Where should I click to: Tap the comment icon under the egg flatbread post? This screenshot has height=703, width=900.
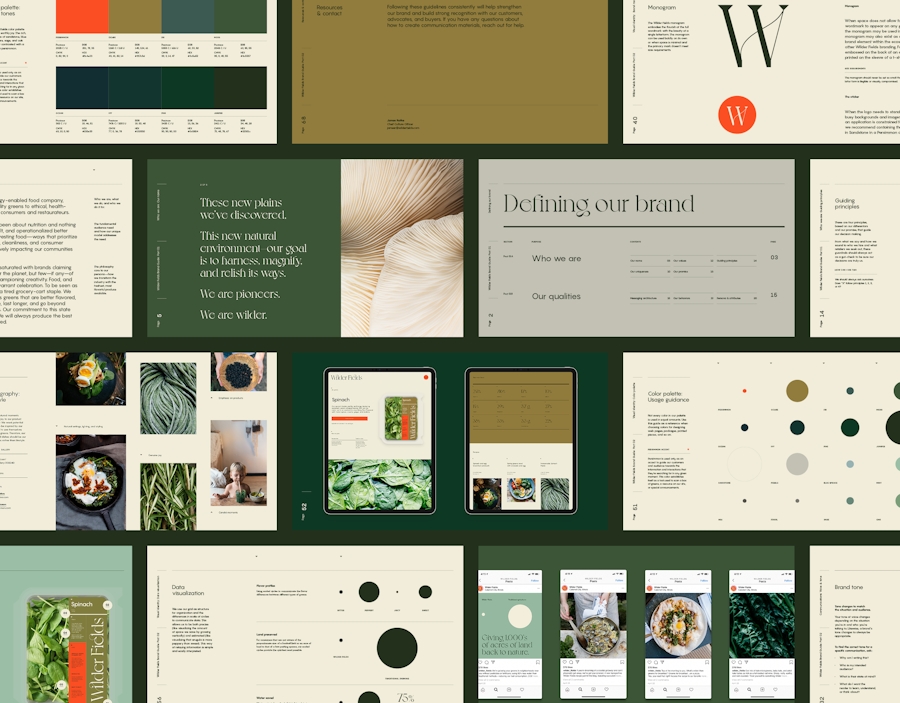click(655, 662)
